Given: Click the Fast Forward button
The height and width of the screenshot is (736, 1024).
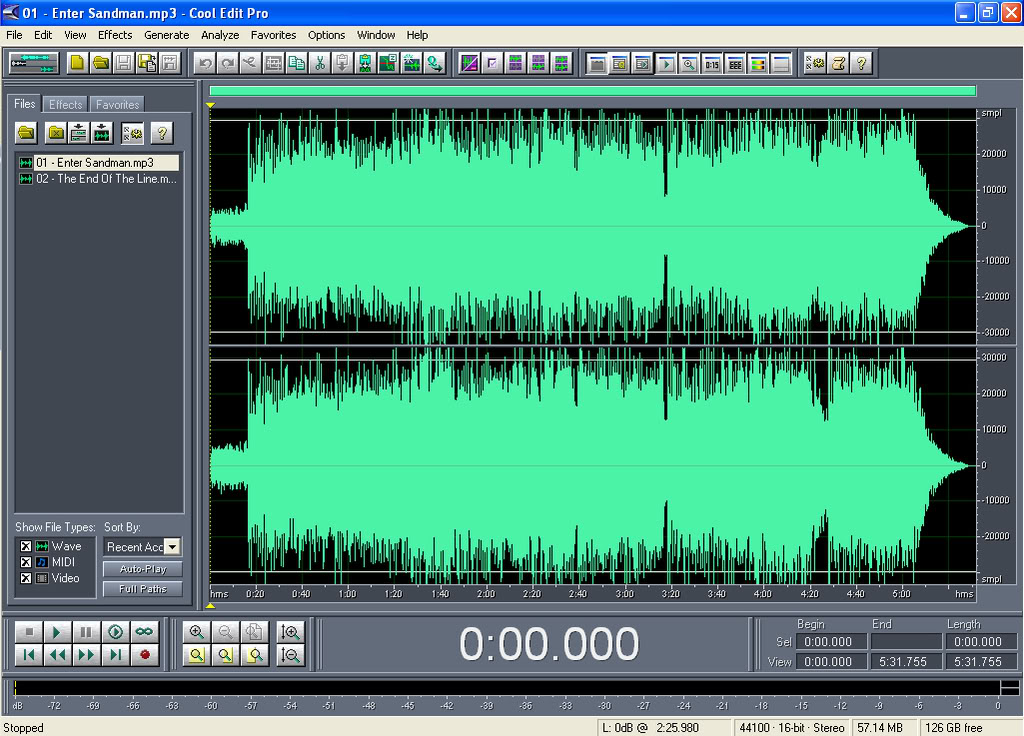Looking at the screenshot, I should point(86,654).
